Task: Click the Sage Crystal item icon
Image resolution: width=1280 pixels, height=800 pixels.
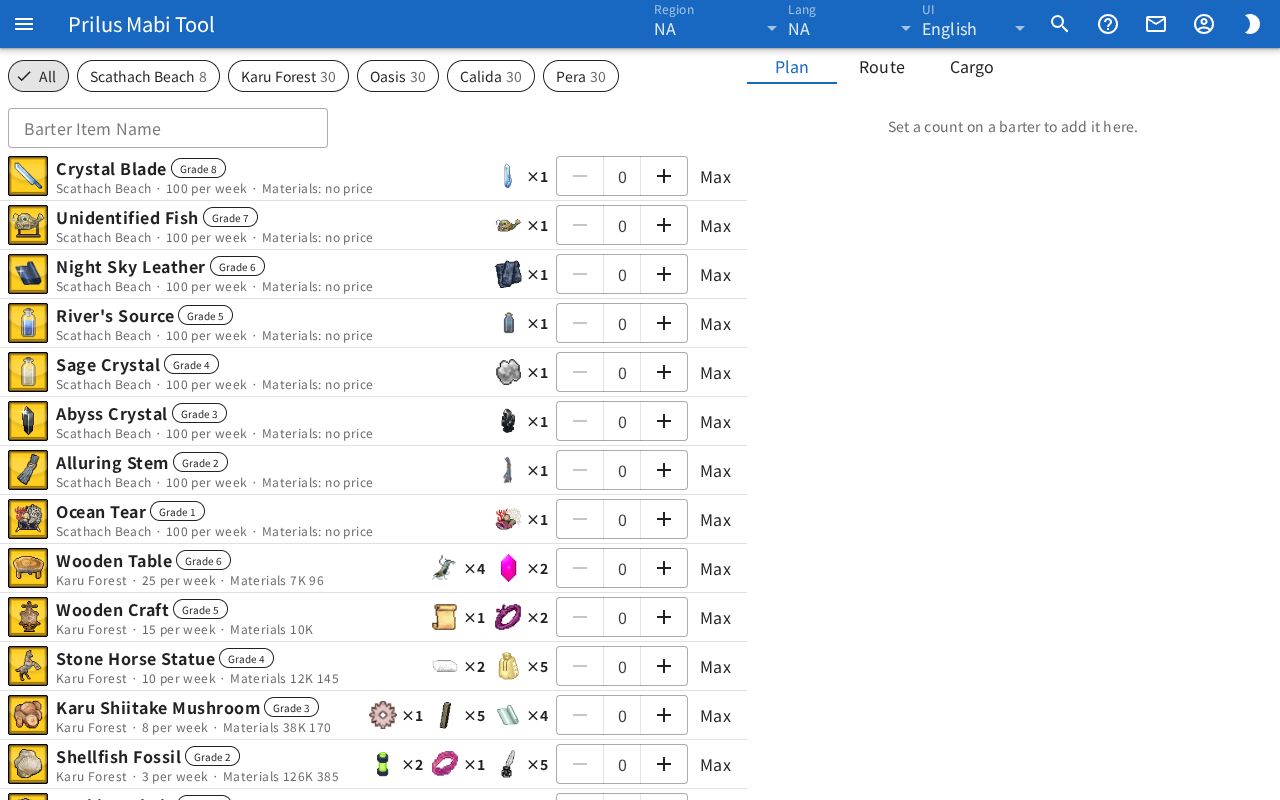Action: click(28, 372)
